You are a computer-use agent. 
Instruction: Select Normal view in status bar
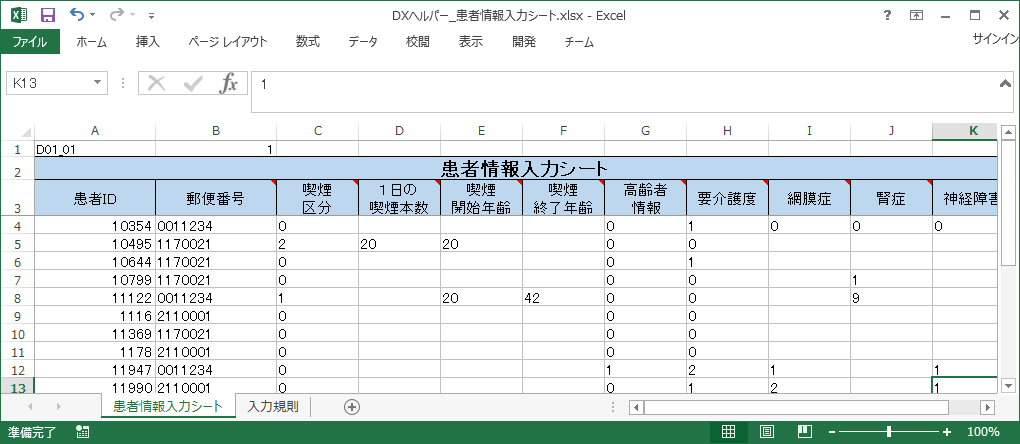729,432
